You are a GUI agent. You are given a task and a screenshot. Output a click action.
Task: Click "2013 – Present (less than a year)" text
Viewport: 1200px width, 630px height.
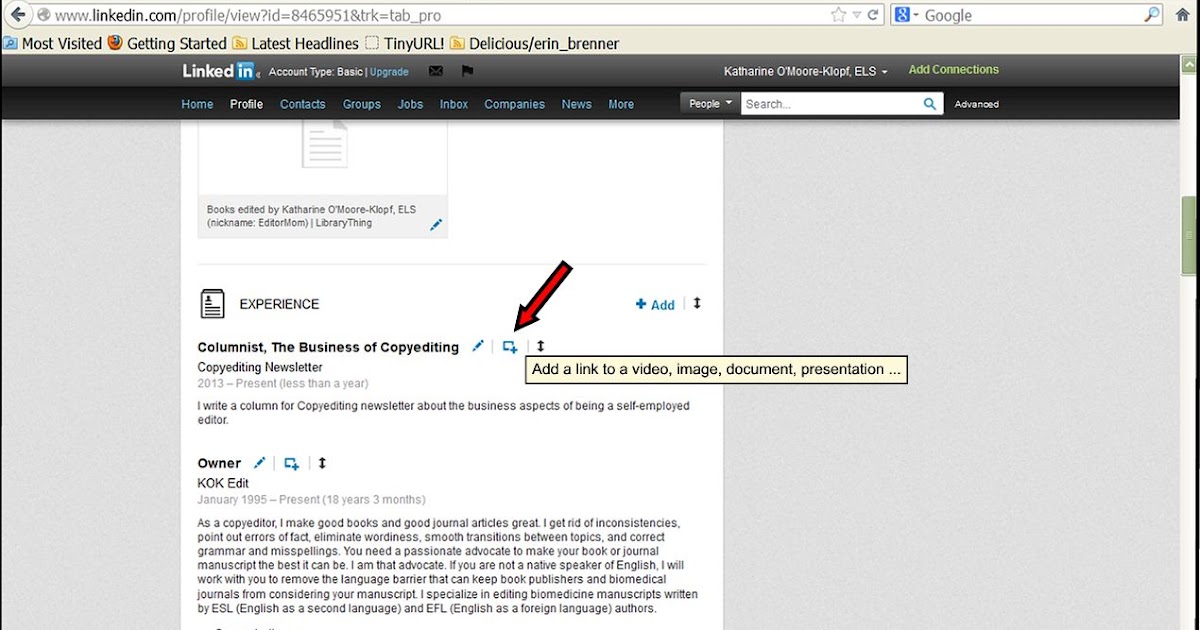[283, 383]
